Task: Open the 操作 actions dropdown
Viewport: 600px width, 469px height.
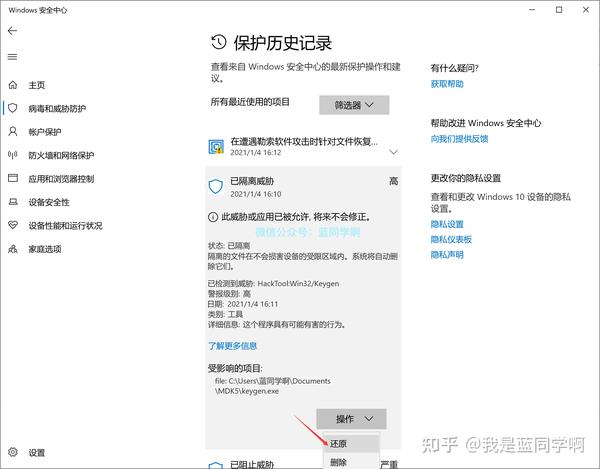Action: [351, 419]
